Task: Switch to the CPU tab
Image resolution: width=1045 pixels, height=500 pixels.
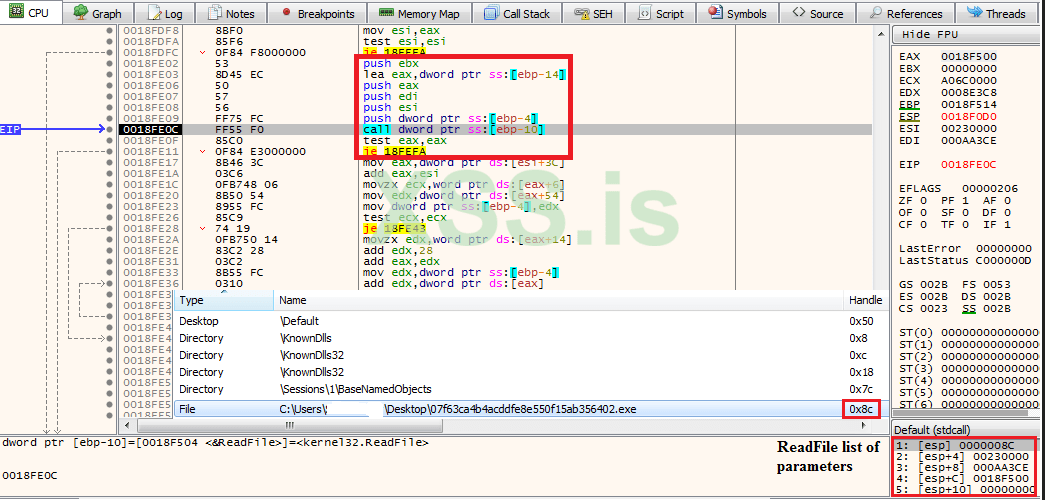Action: (32, 13)
